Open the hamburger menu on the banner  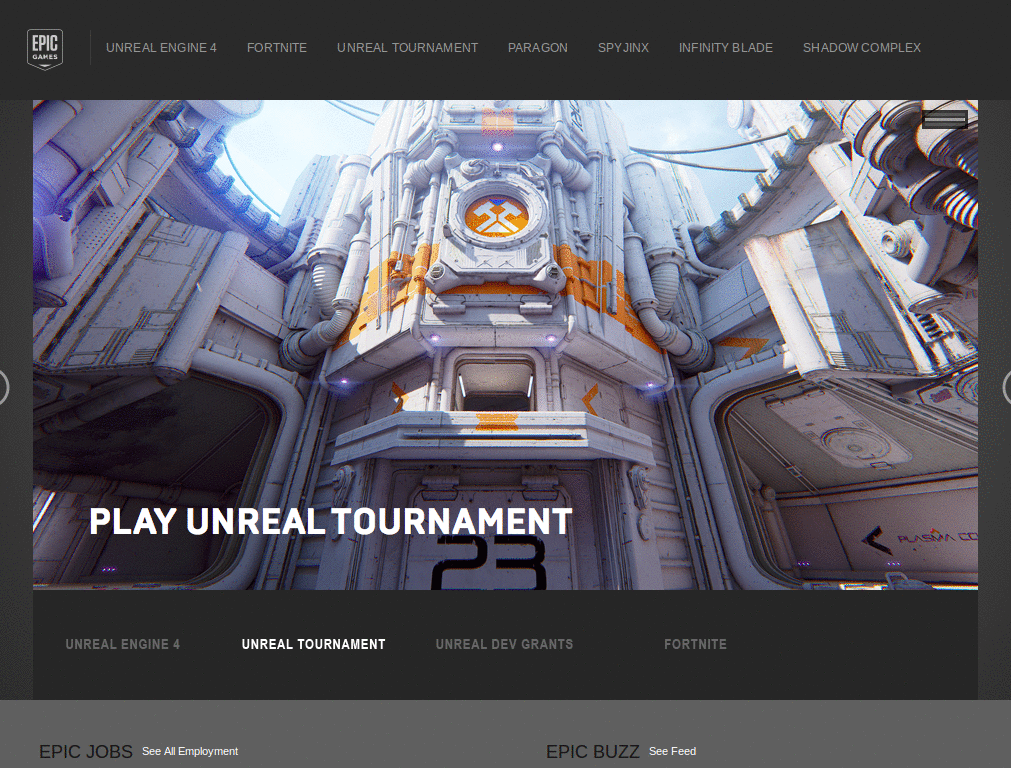tap(946, 119)
